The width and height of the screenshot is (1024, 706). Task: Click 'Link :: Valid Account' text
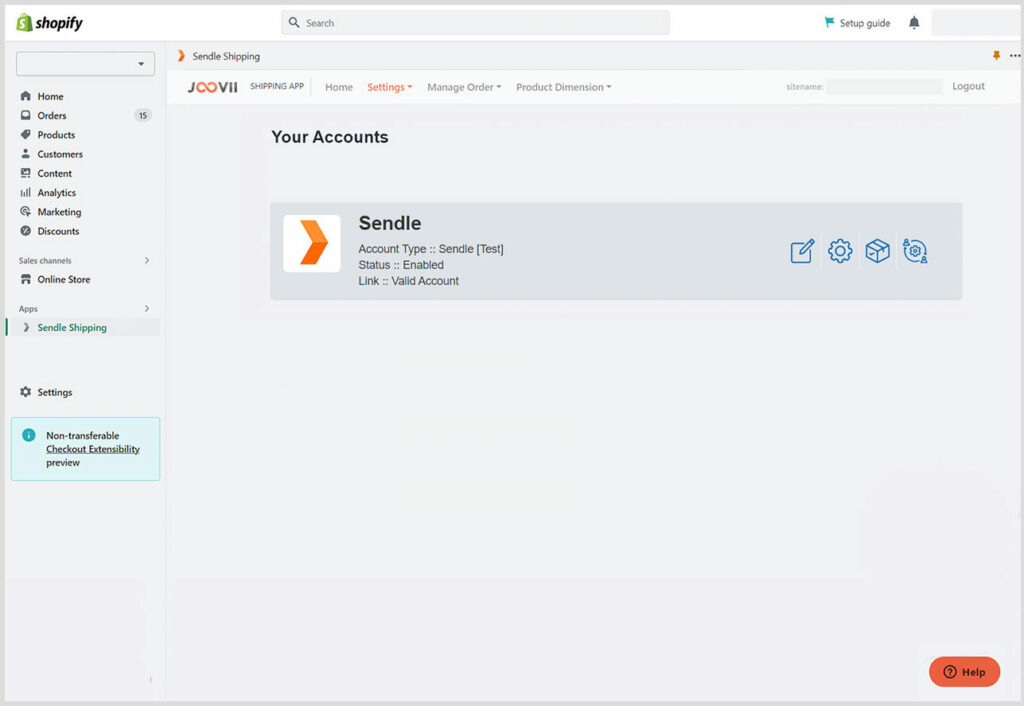point(409,281)
